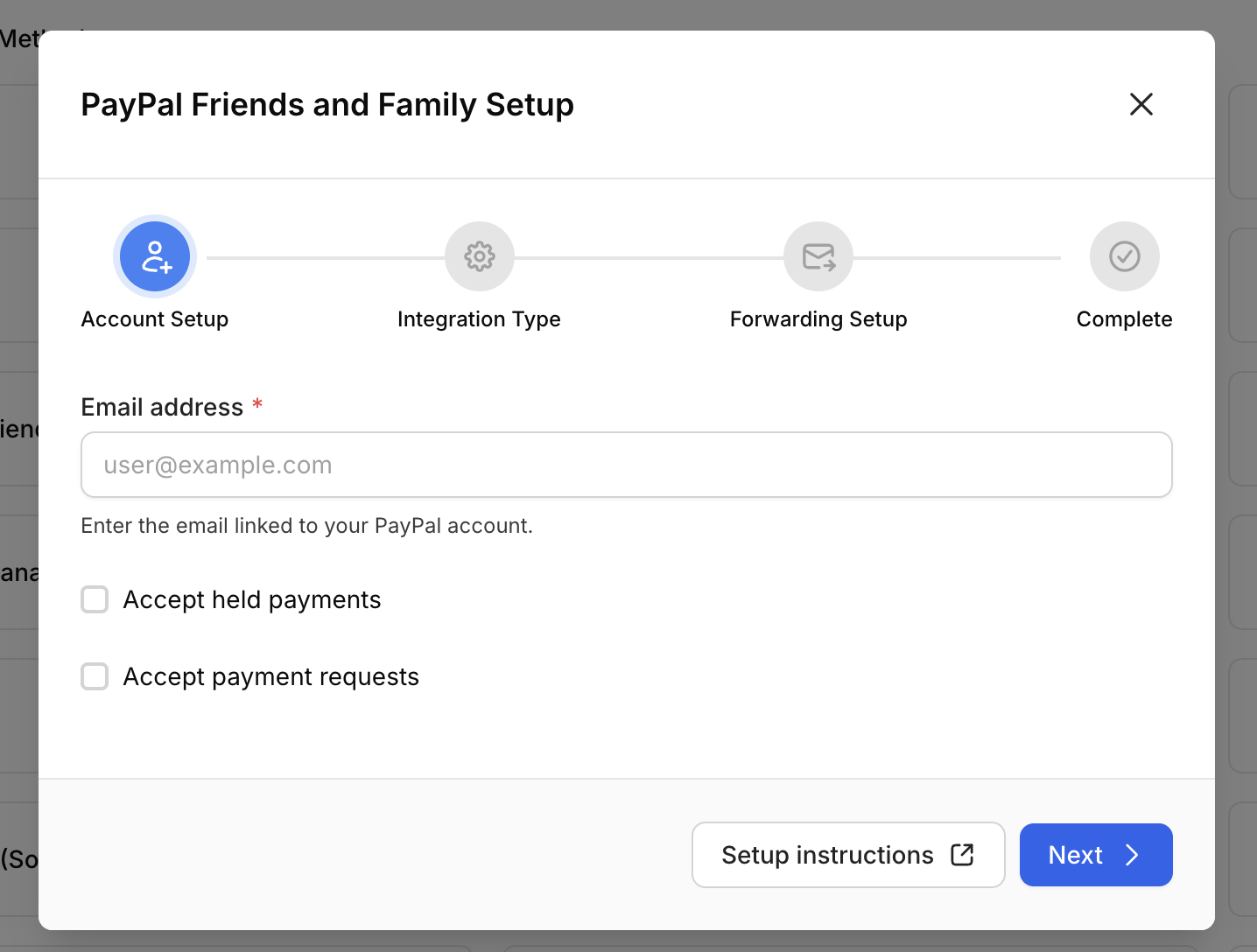1257x952 pixels.
Task: Select the Complete step label
Action: pyautogui.click(x=1124, y=318)
